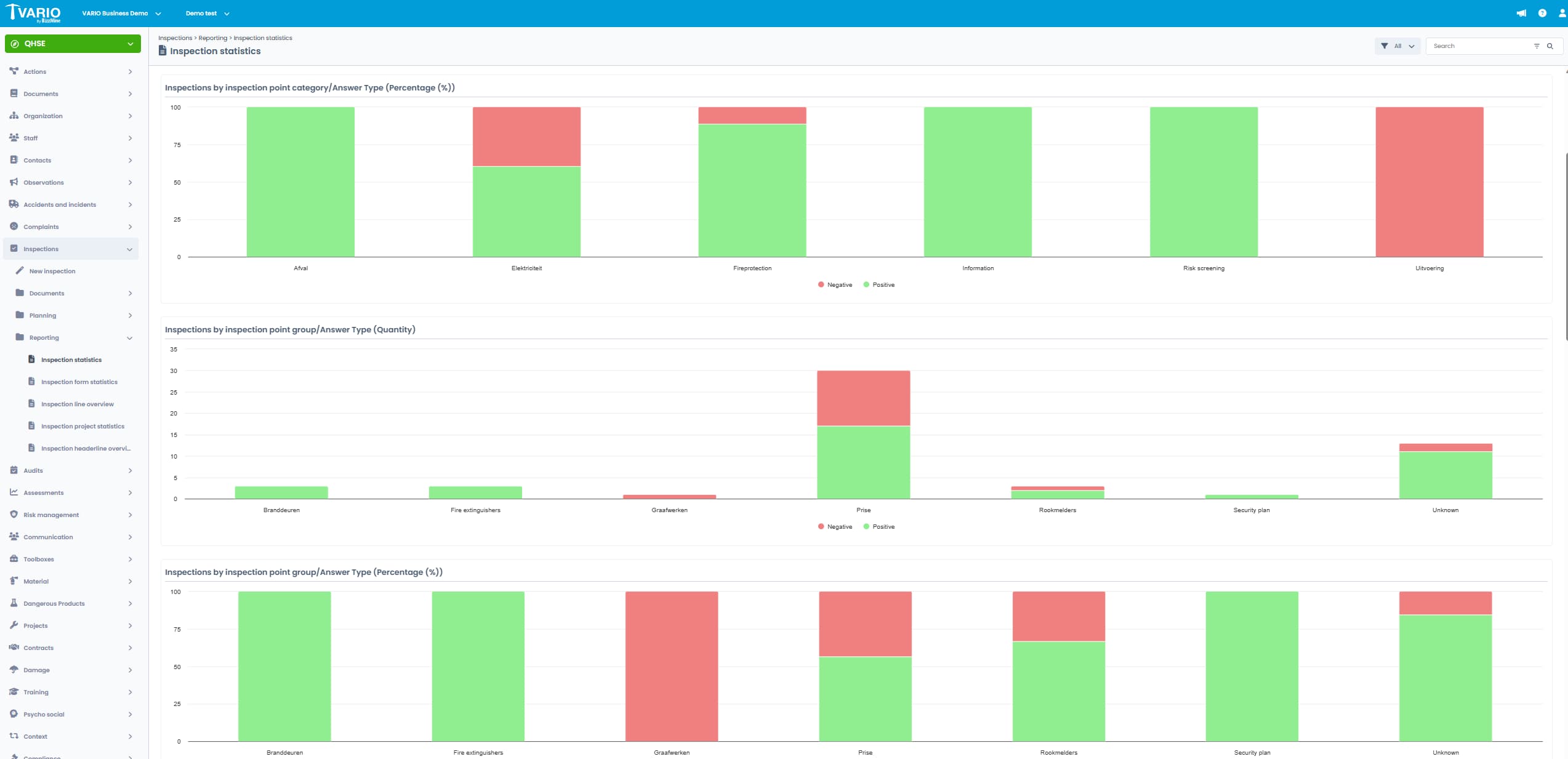Open Inspection form statistics report
This screenshot has width=1568, height=759.
[x=79, y=382]
